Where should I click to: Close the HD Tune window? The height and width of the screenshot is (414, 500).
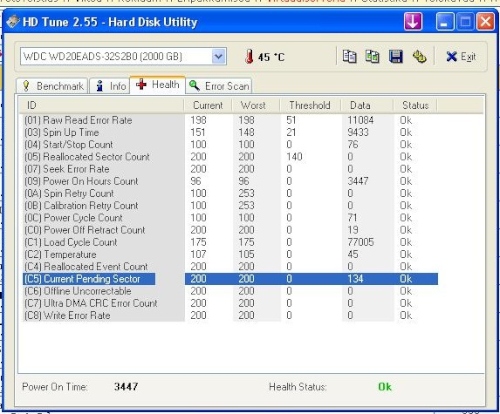coord(485,22)
